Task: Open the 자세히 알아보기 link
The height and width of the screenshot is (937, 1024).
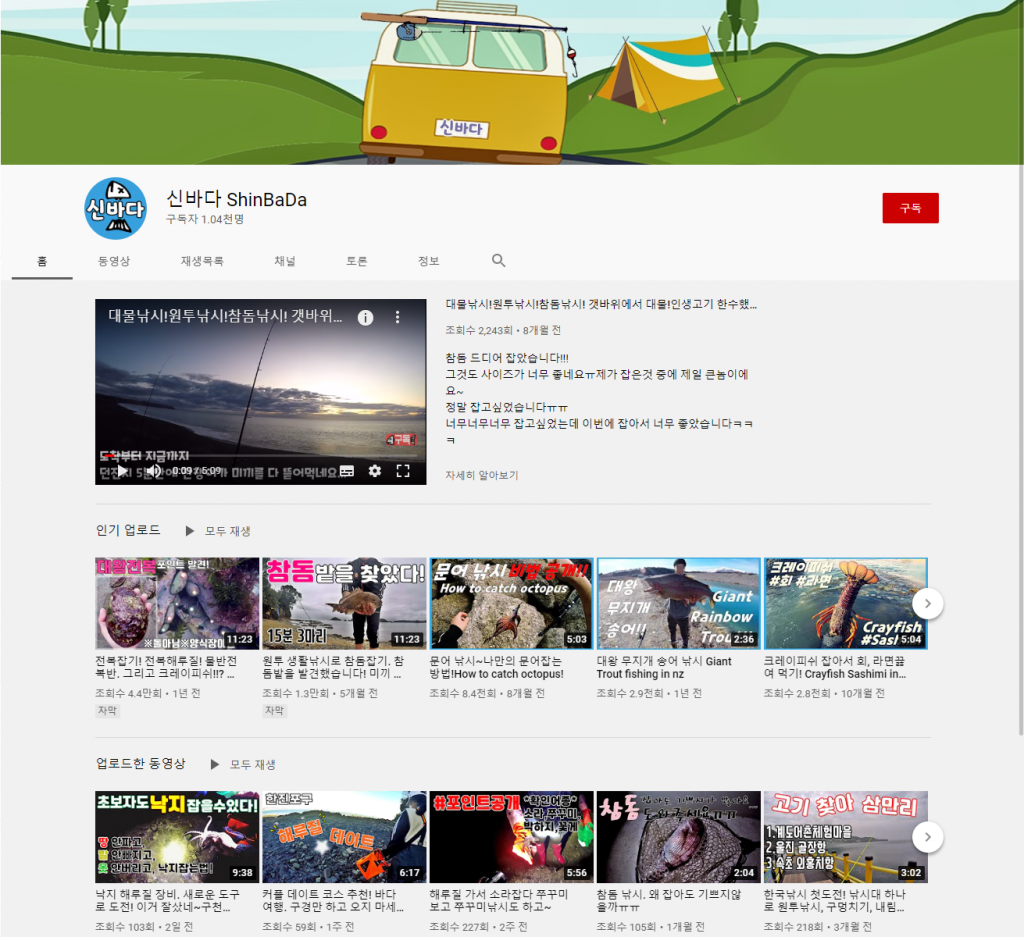Action: click(481, 475)
